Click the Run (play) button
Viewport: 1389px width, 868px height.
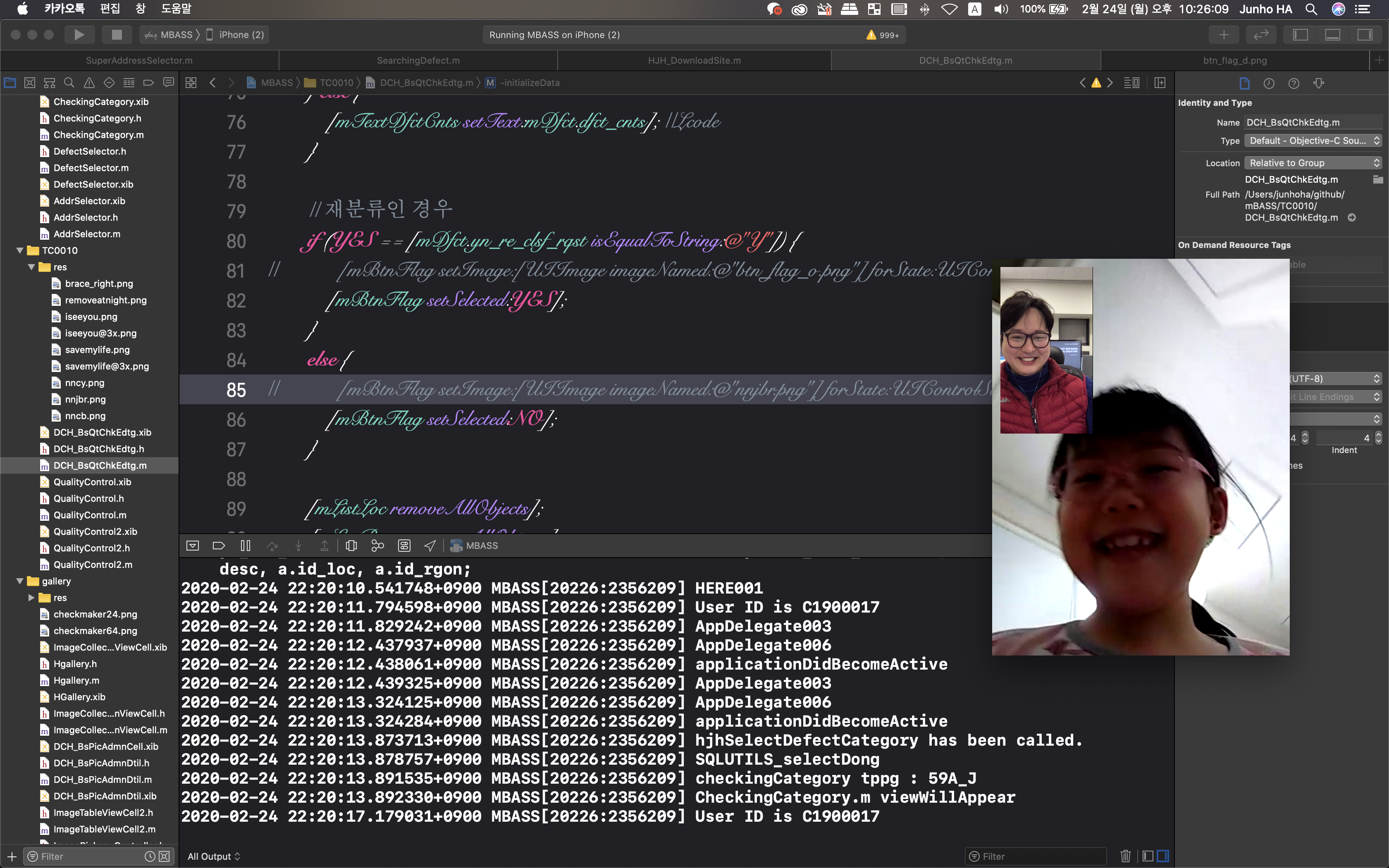[79, 34]
